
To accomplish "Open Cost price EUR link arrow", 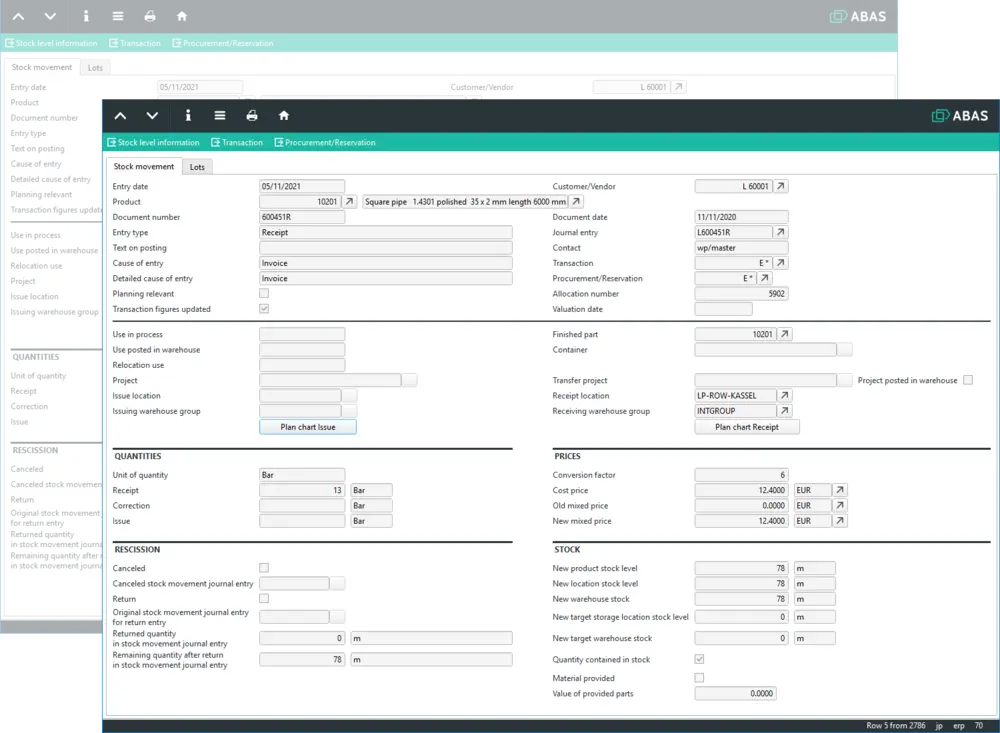I will tap(841, 490).
